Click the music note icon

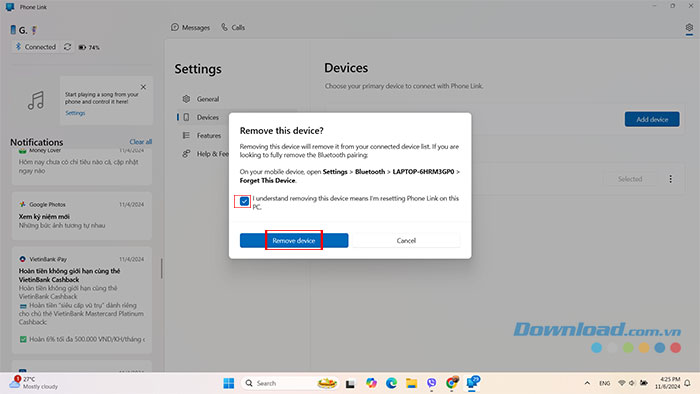(36, 100)
